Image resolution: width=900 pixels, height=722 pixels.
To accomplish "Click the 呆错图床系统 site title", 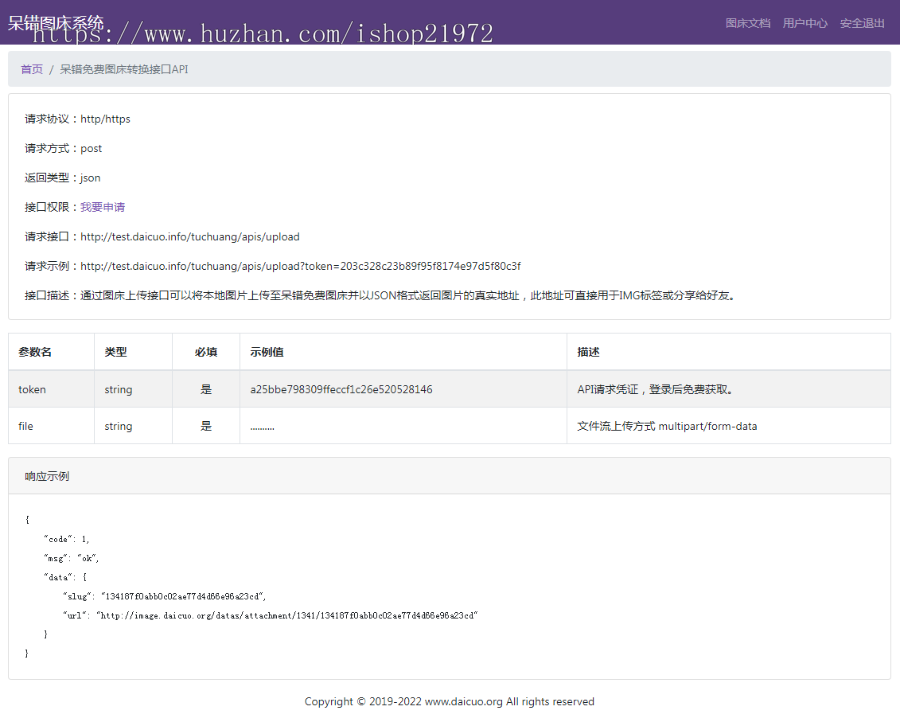I will pyautogui.click(x=56, y=22).
